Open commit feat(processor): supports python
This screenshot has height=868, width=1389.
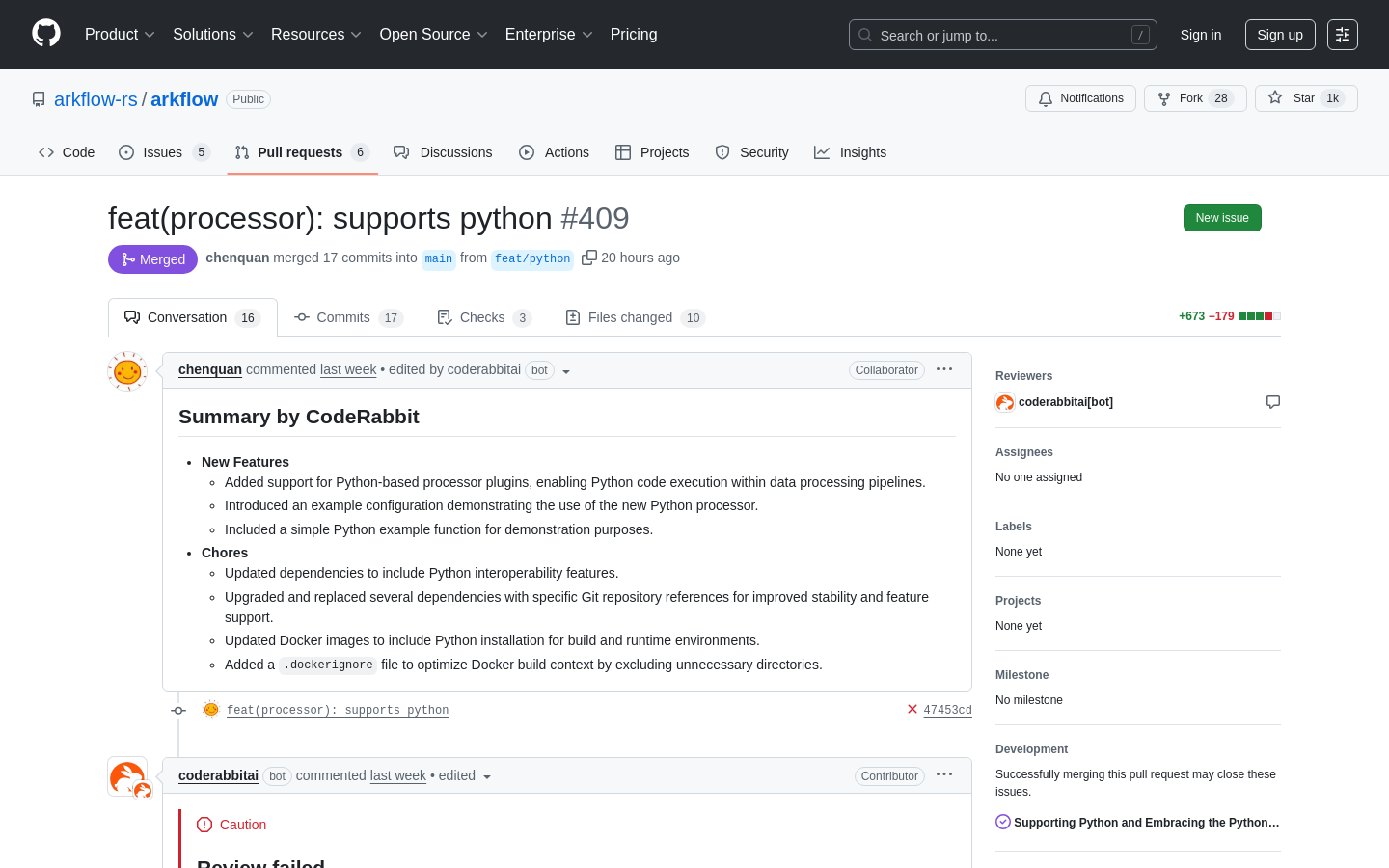point(338,710)
